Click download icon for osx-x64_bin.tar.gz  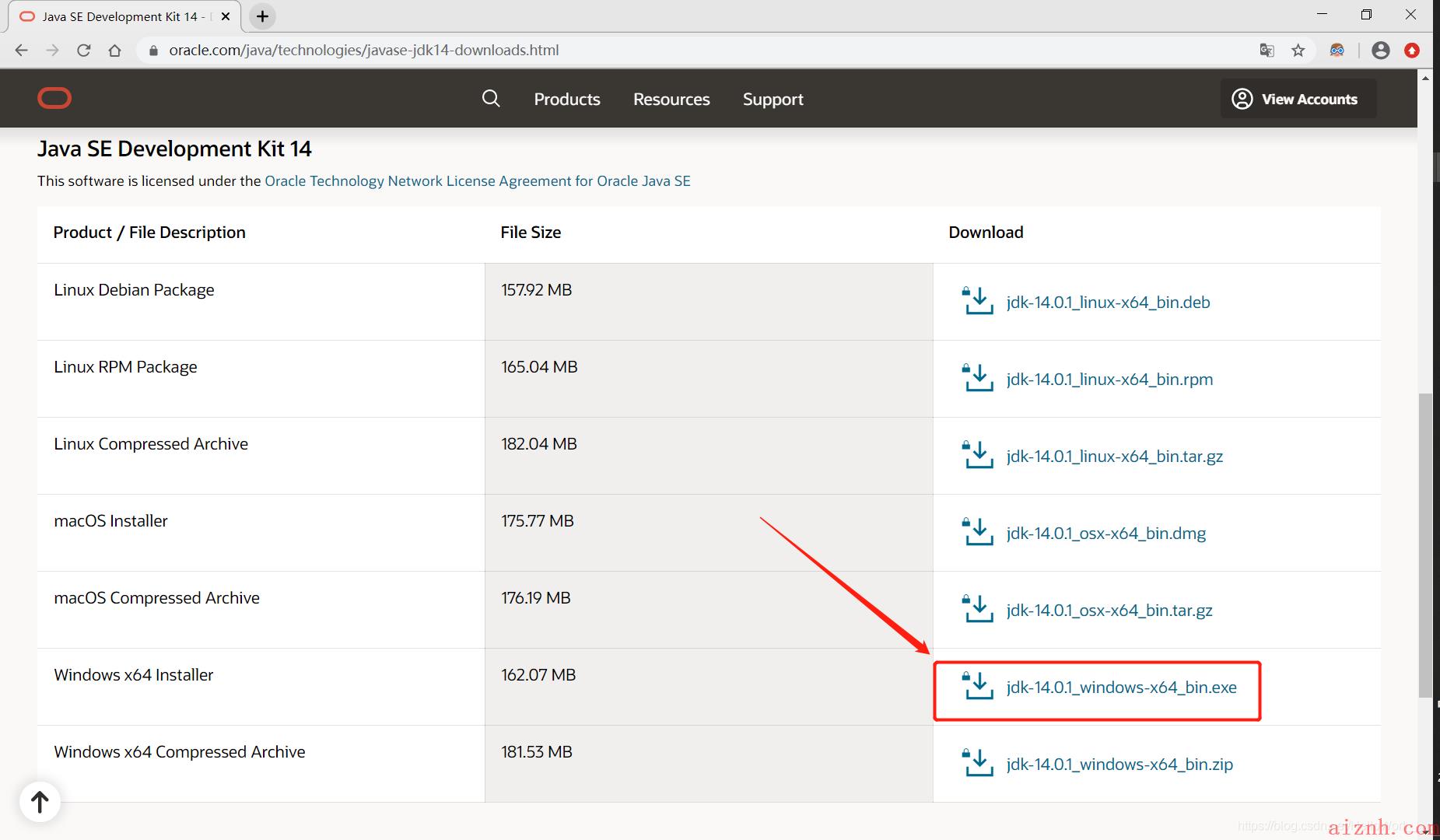[978, 609]
